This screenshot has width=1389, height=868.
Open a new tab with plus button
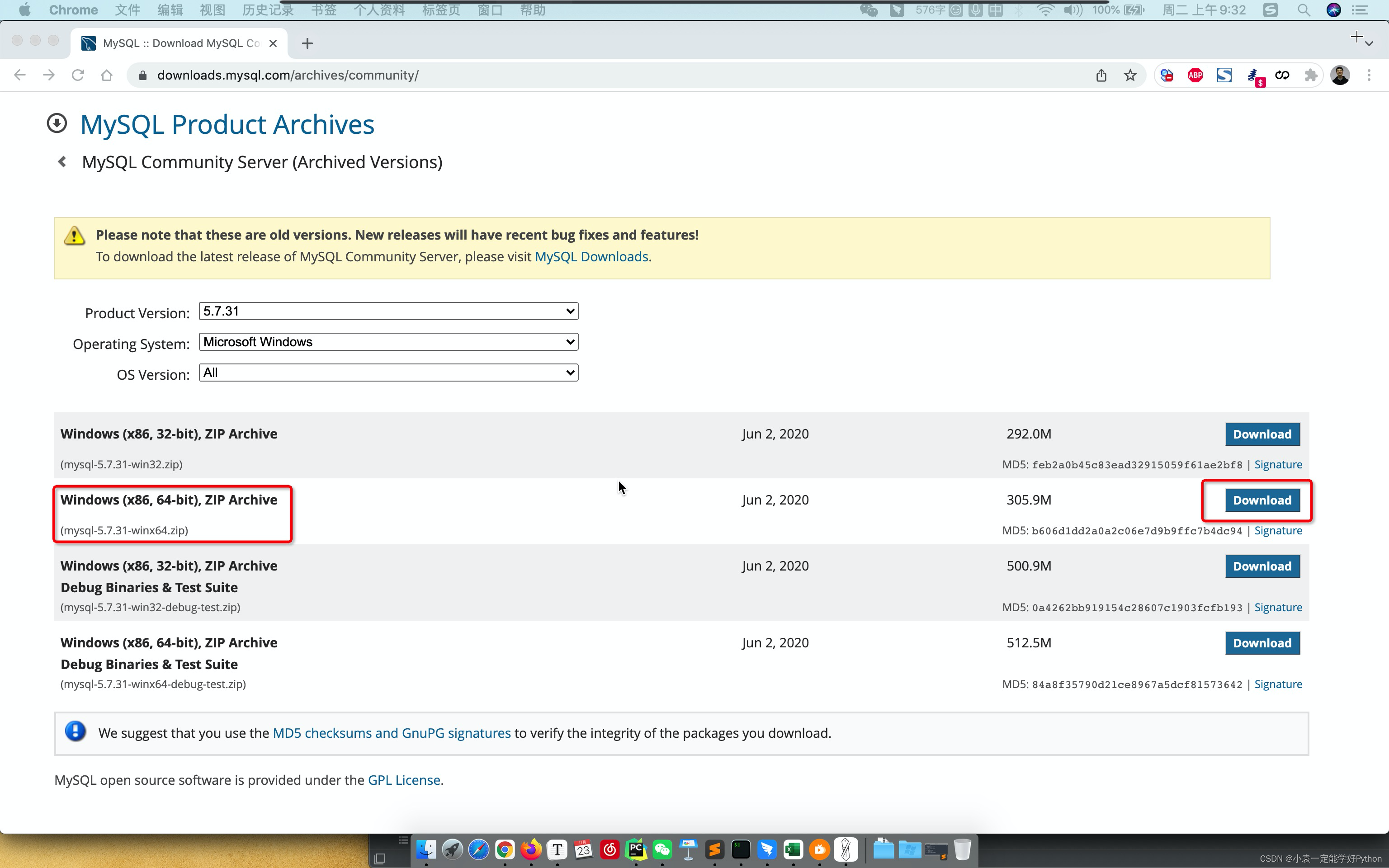point(307,44)
